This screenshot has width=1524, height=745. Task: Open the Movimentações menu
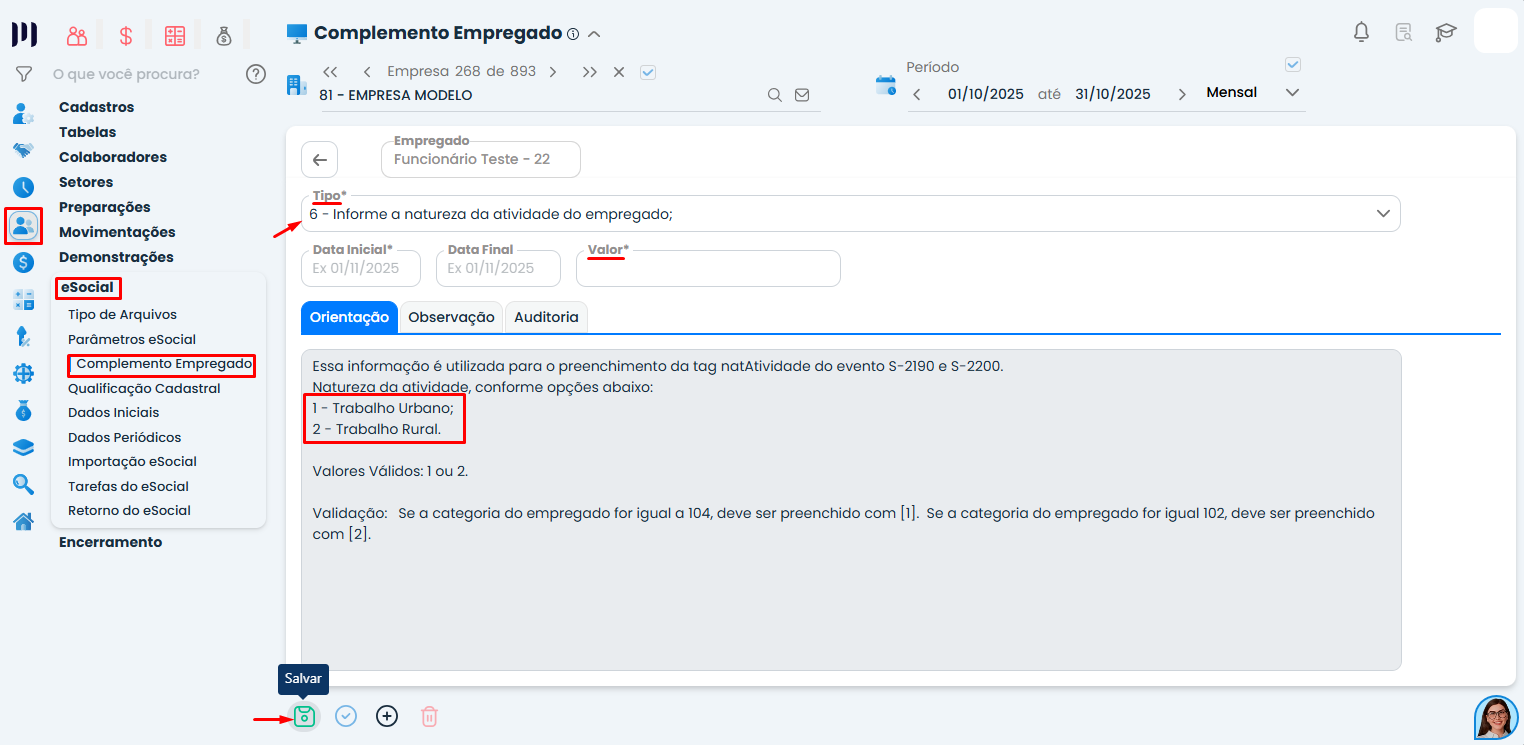tap(117, 232)
